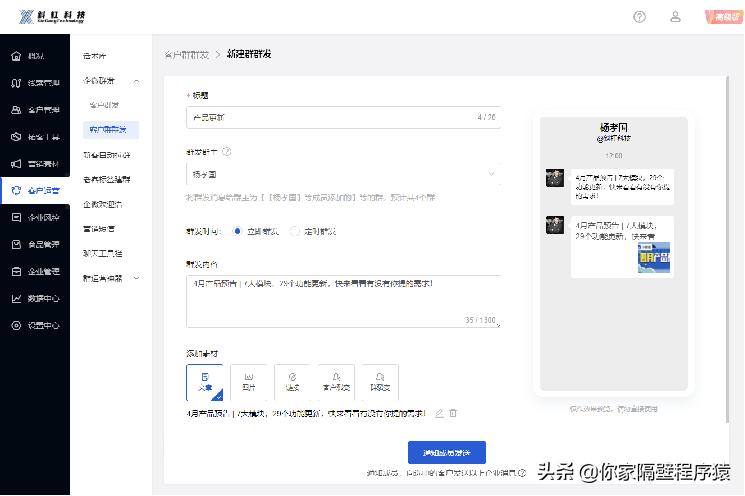Open 老客标签建群 in the secondary menu
The width and height of the screenshot is (745, 496).
pos(106,180)
